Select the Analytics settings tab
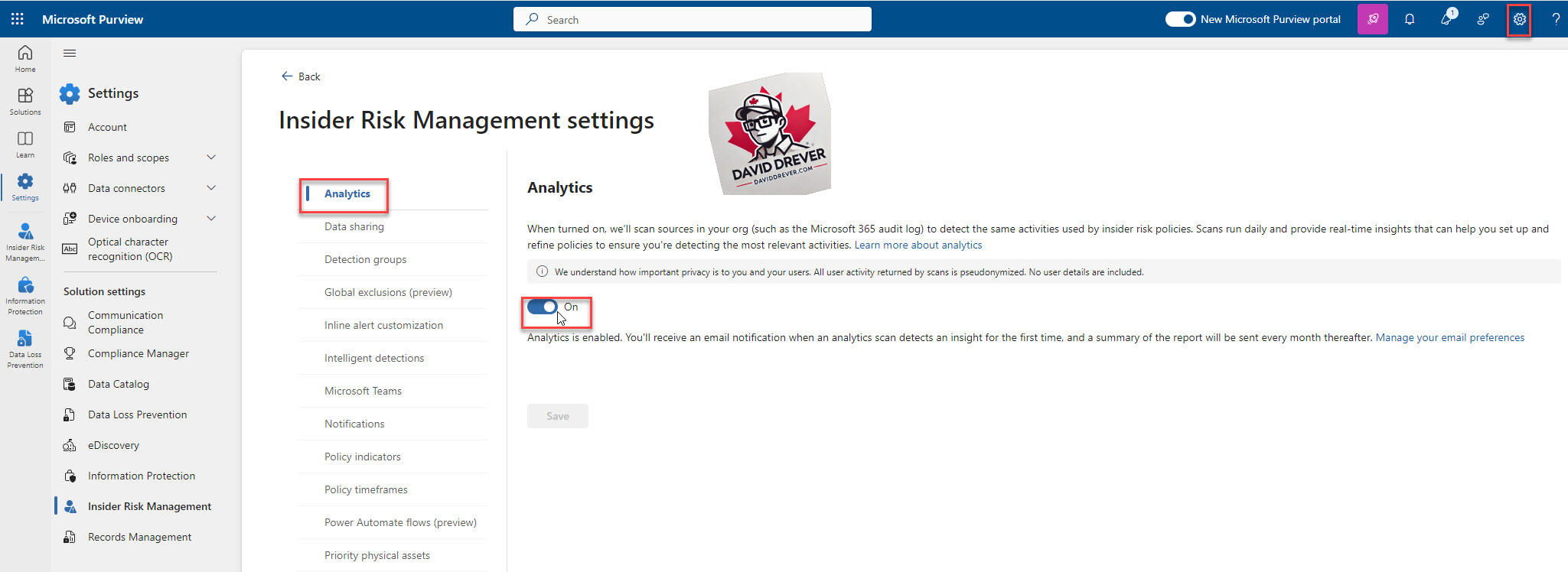Viewport: 1568px width, 572px height. [347, 193]
